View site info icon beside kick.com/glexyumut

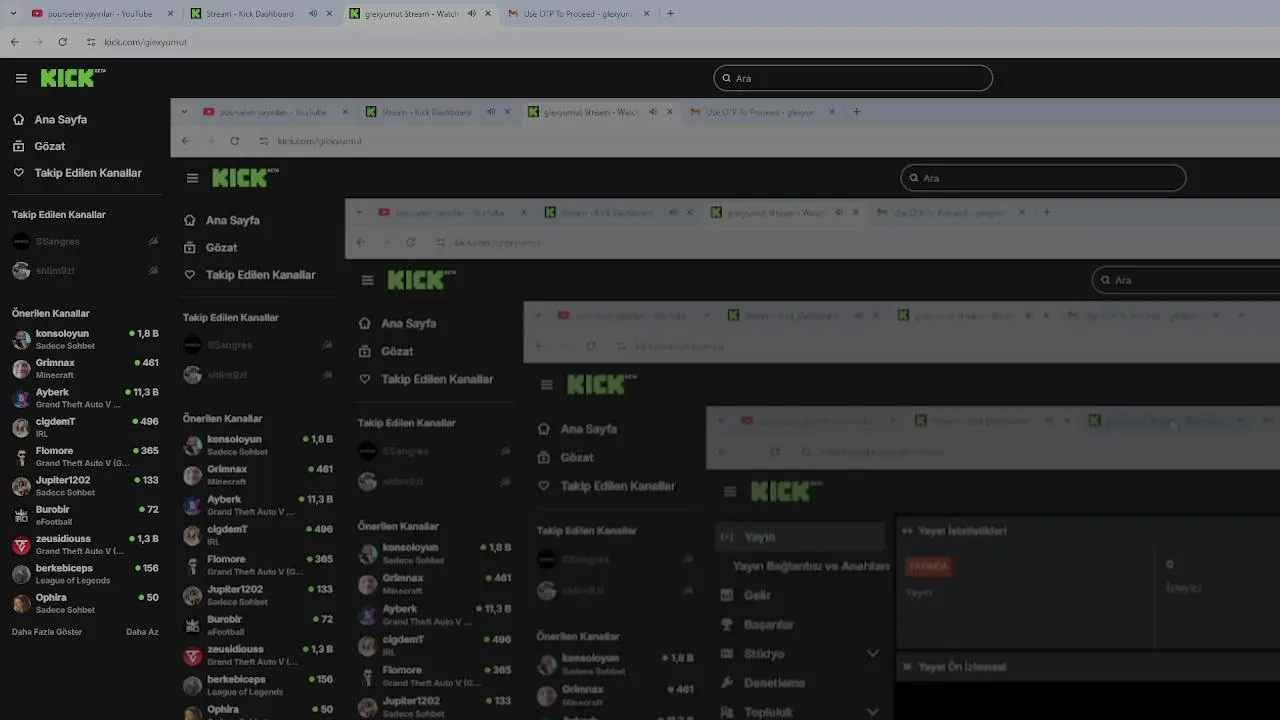coord(91,42)
